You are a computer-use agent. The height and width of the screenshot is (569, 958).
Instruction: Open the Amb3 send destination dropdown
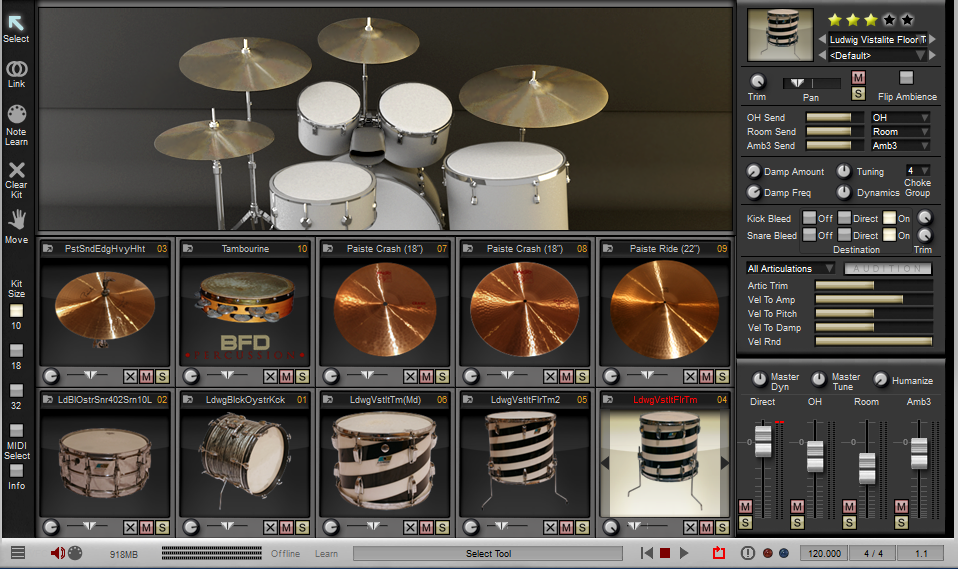coord(901,145)
